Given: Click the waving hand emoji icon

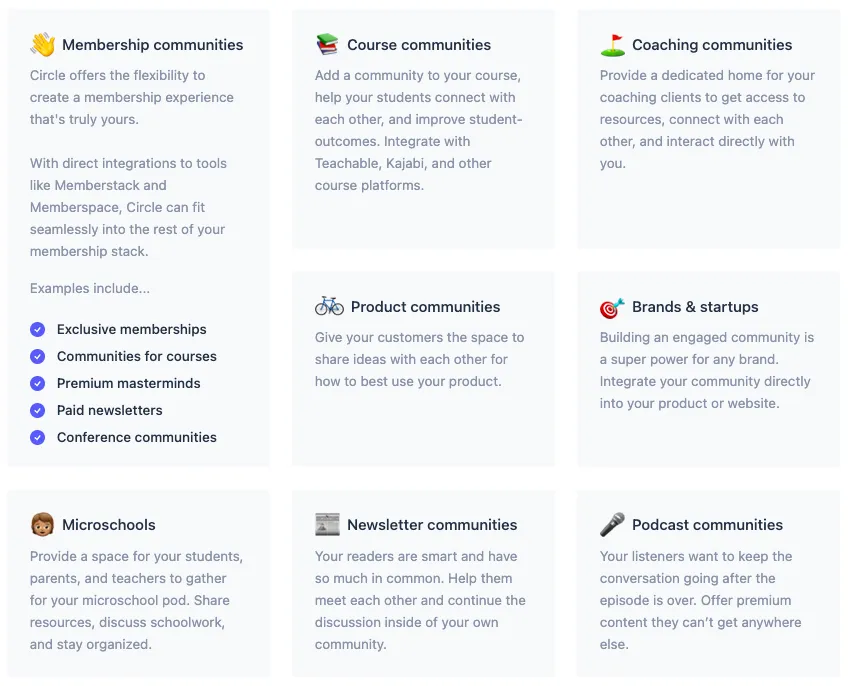Looking at the screenshot, I should click(42, 45).
